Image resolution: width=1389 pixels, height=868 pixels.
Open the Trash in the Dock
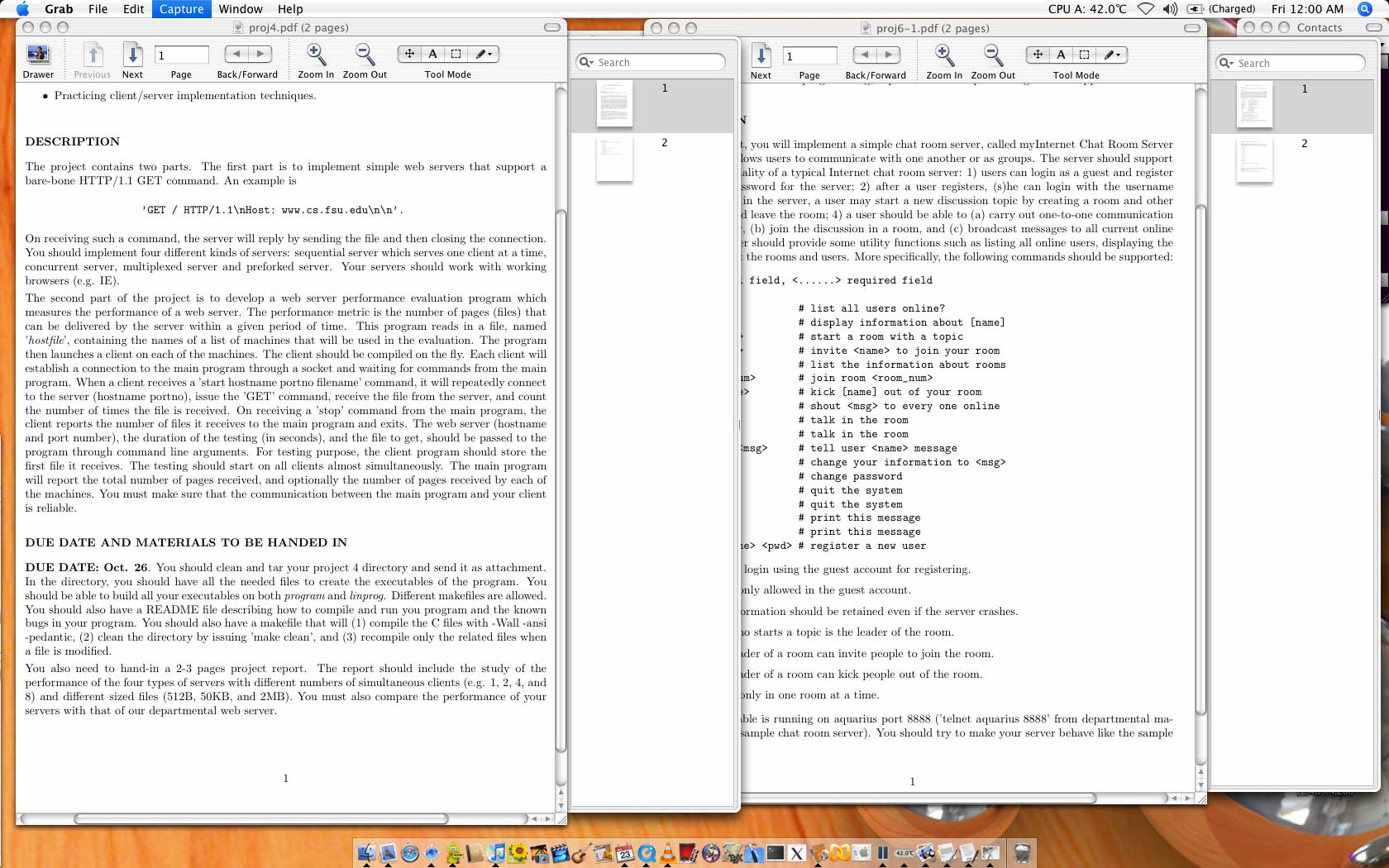pos(1023,852)
